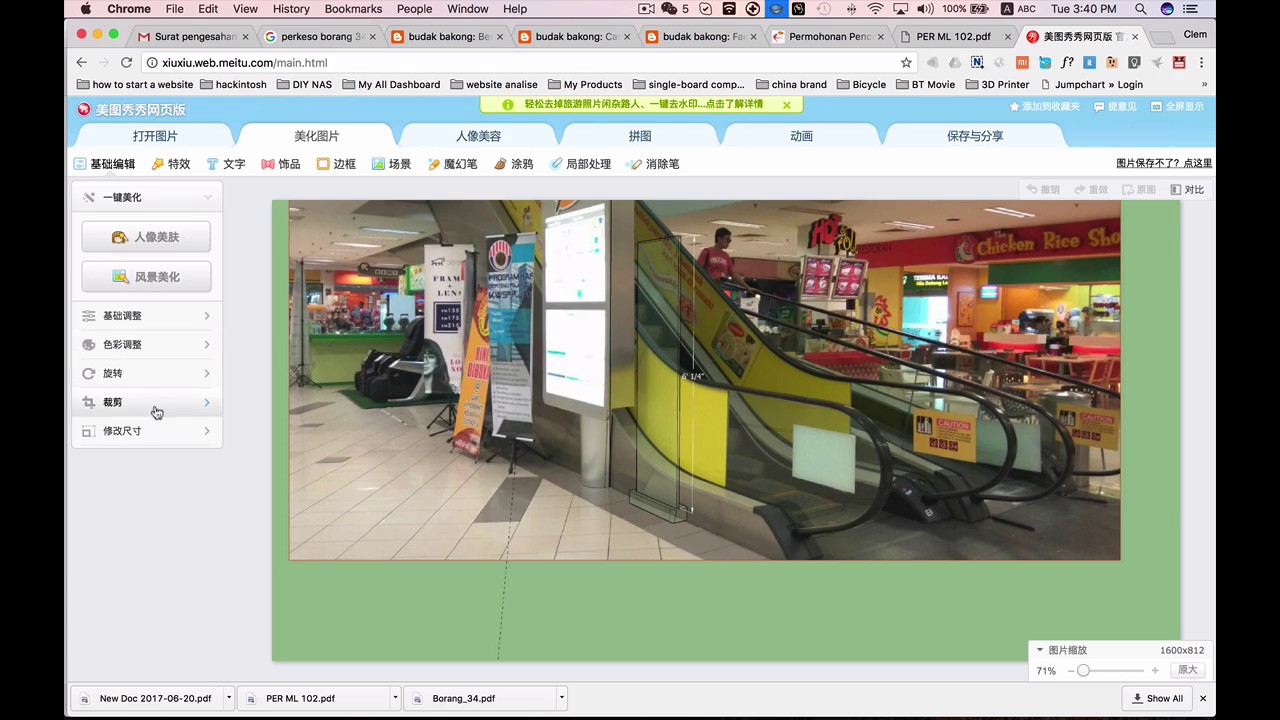Open dropdown for Borang_34.pdf download
1280x720 pixels.
tap(562, 698)
